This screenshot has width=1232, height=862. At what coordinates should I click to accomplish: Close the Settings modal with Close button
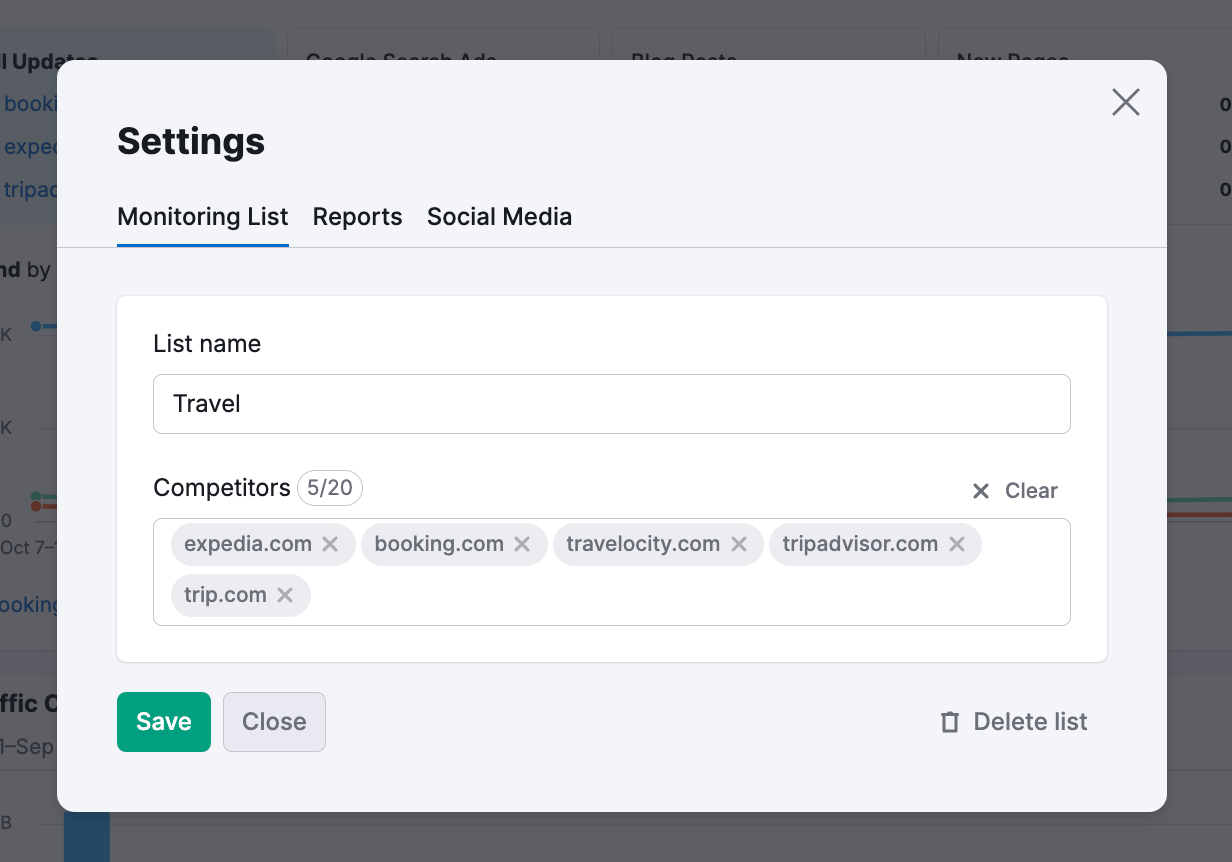click(274, 721)
